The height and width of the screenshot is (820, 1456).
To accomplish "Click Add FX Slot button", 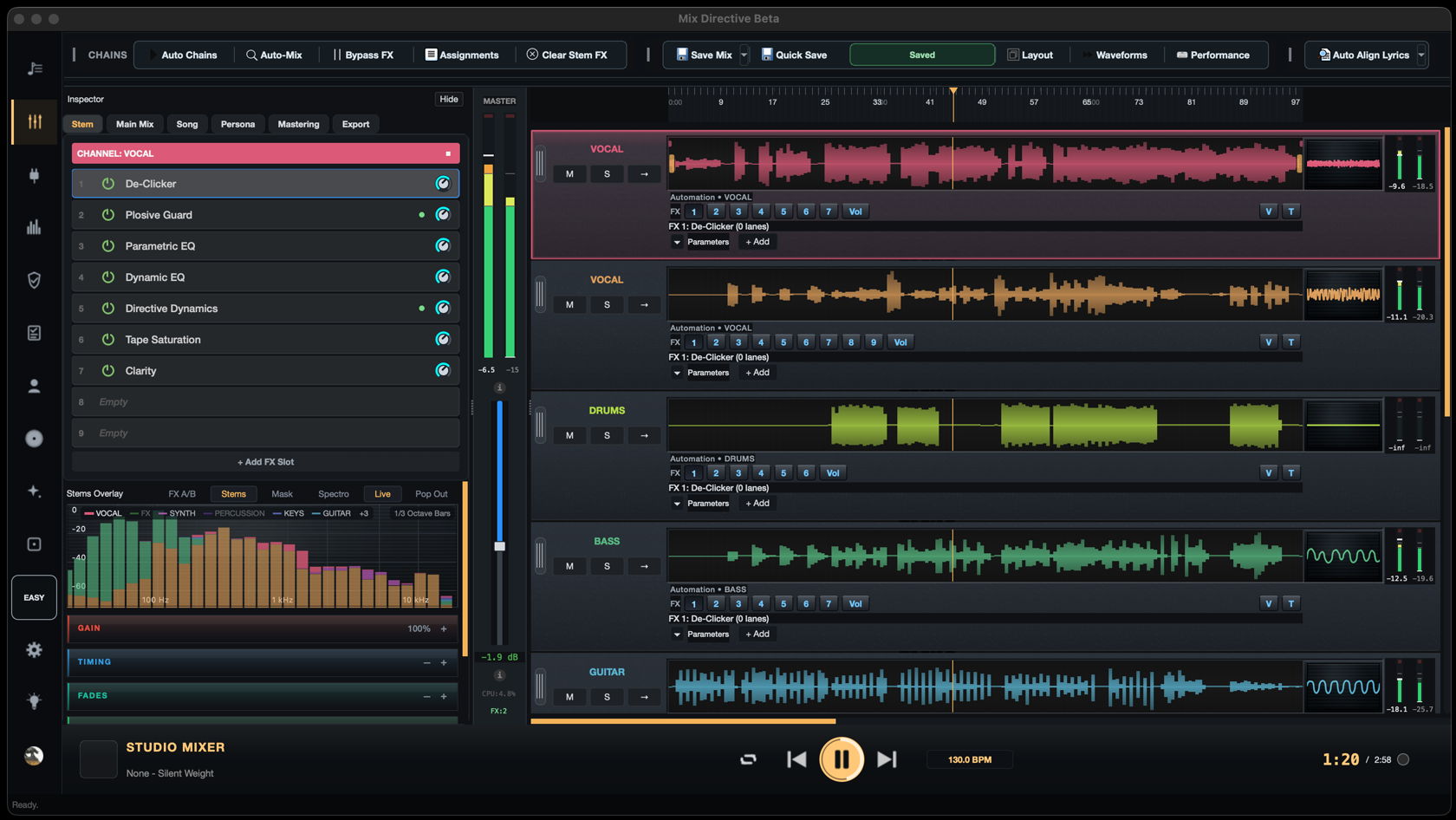I will 265,462.
